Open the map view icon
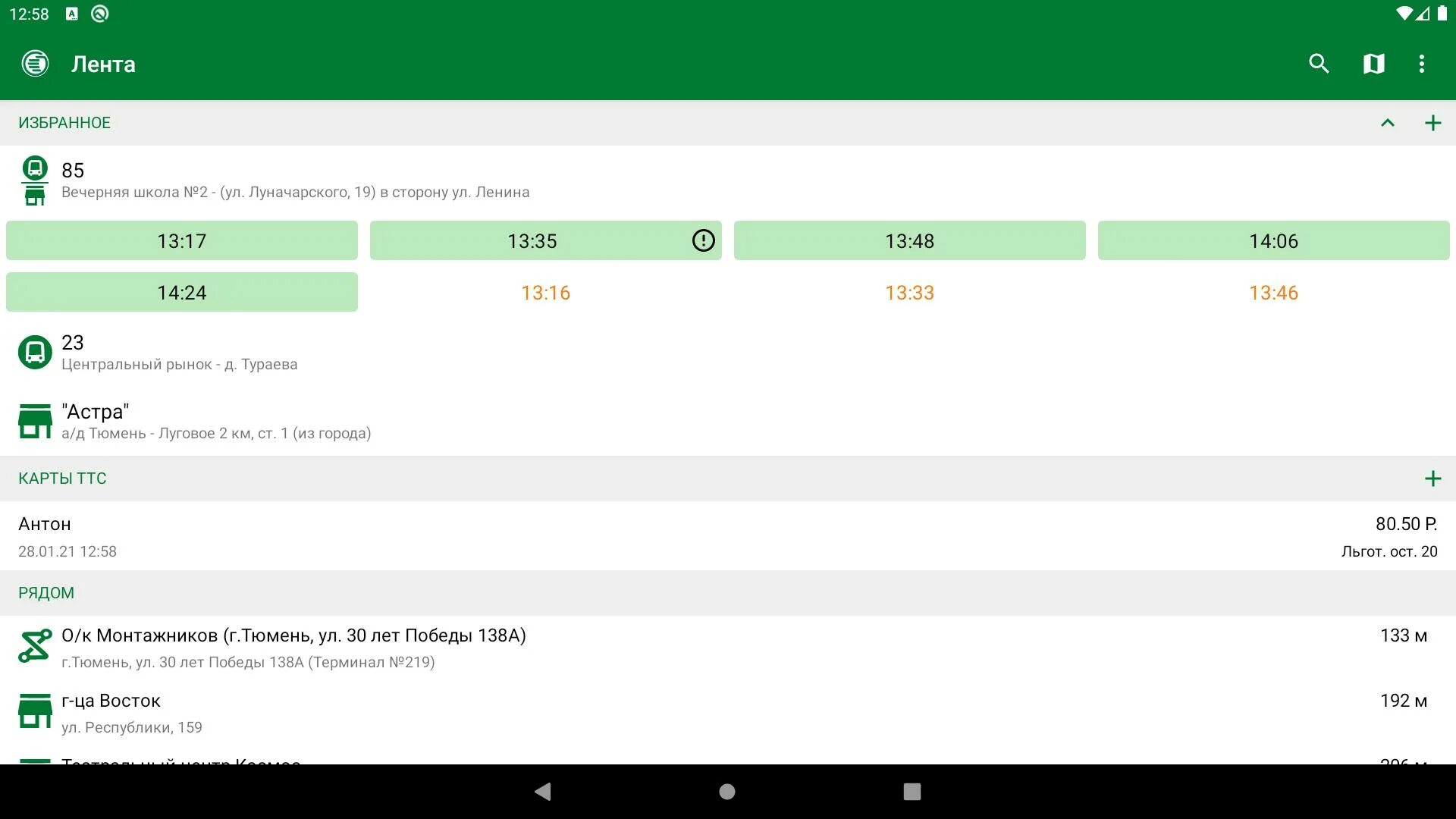This screenshot has height=819, width=1456. coord(1373,64)
